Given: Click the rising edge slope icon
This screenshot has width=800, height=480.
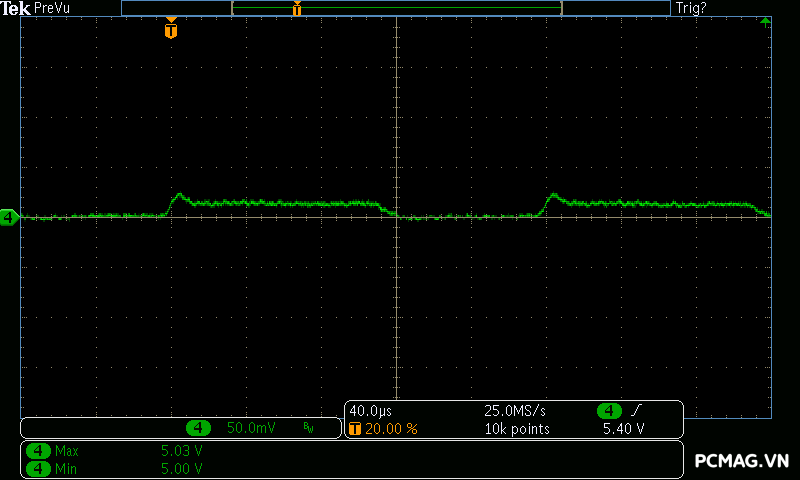Looking at the screenshot, I should tap(637, 411).
